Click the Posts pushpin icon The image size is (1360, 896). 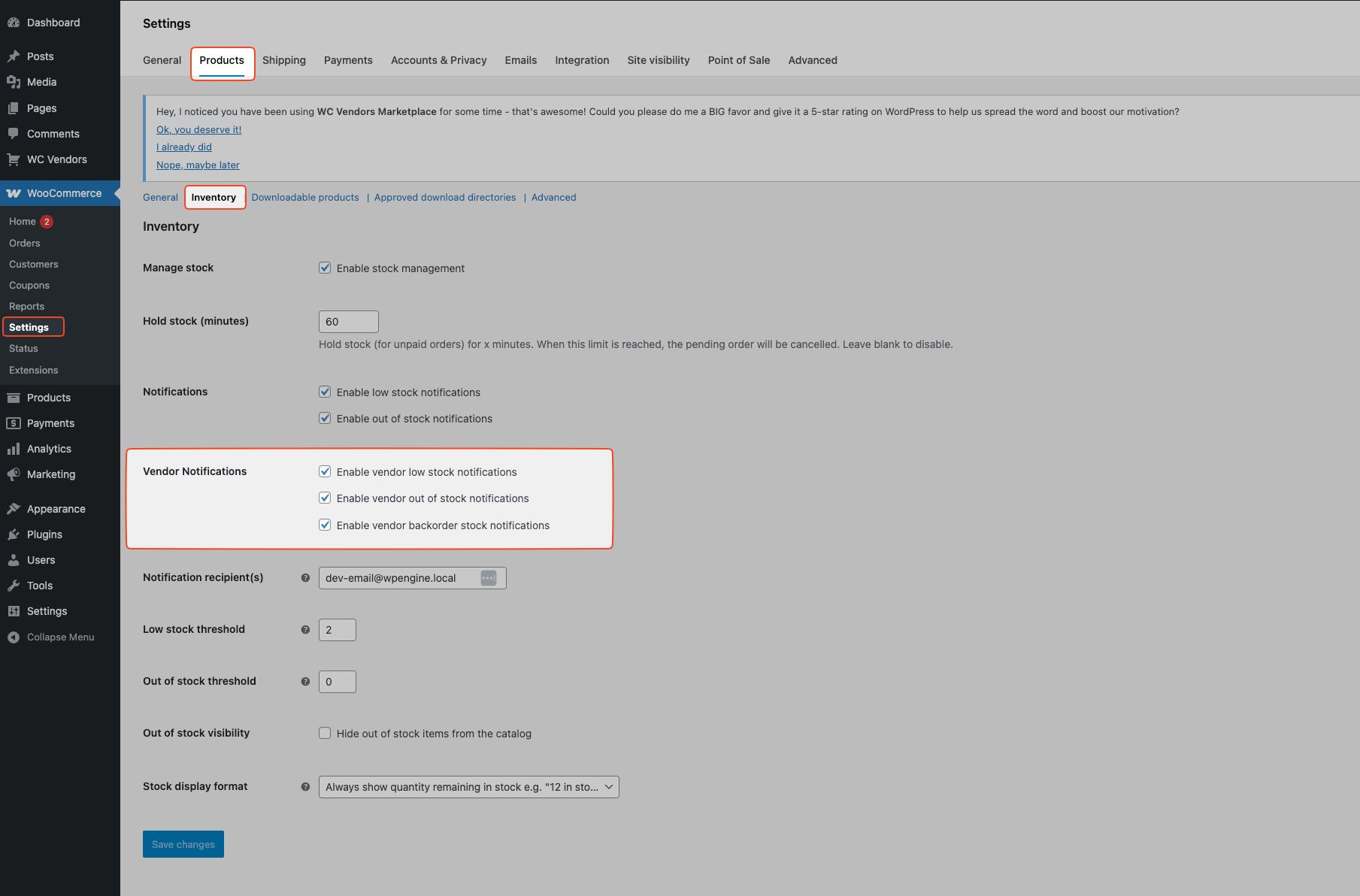pyautogui.click(x=13, y=56)
